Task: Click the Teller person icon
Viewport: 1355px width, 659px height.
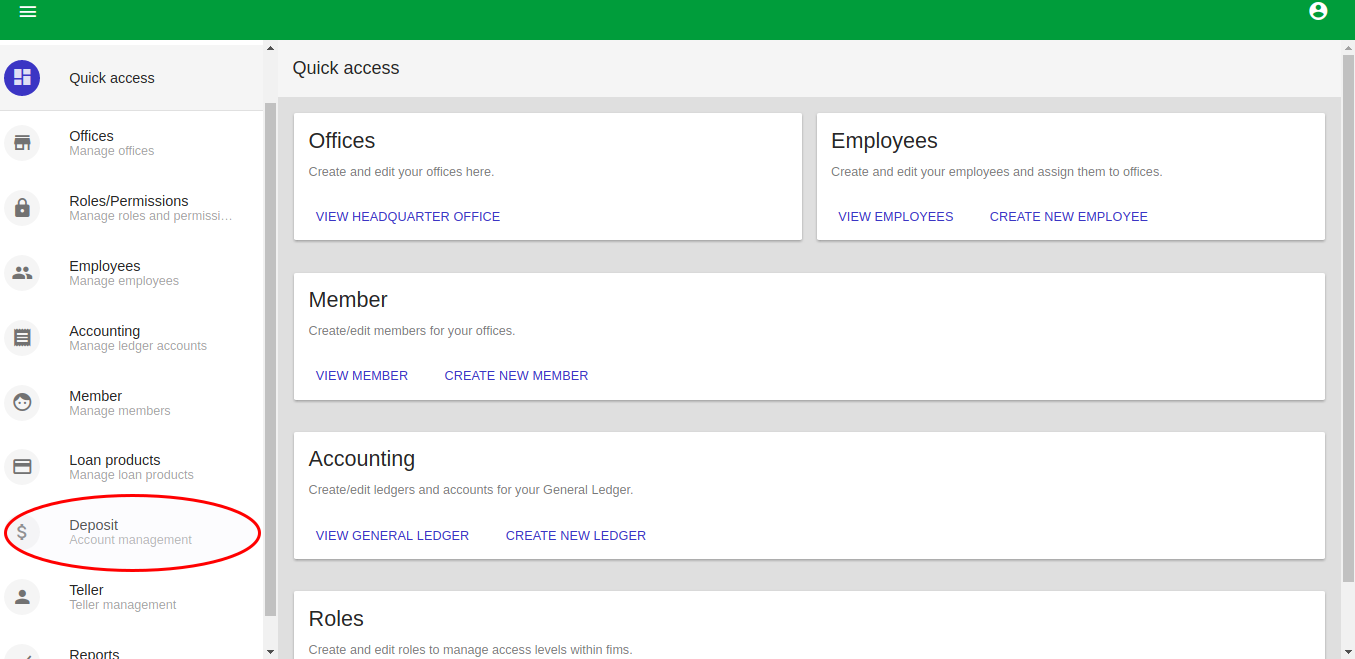Action: (x=22, y=597)
